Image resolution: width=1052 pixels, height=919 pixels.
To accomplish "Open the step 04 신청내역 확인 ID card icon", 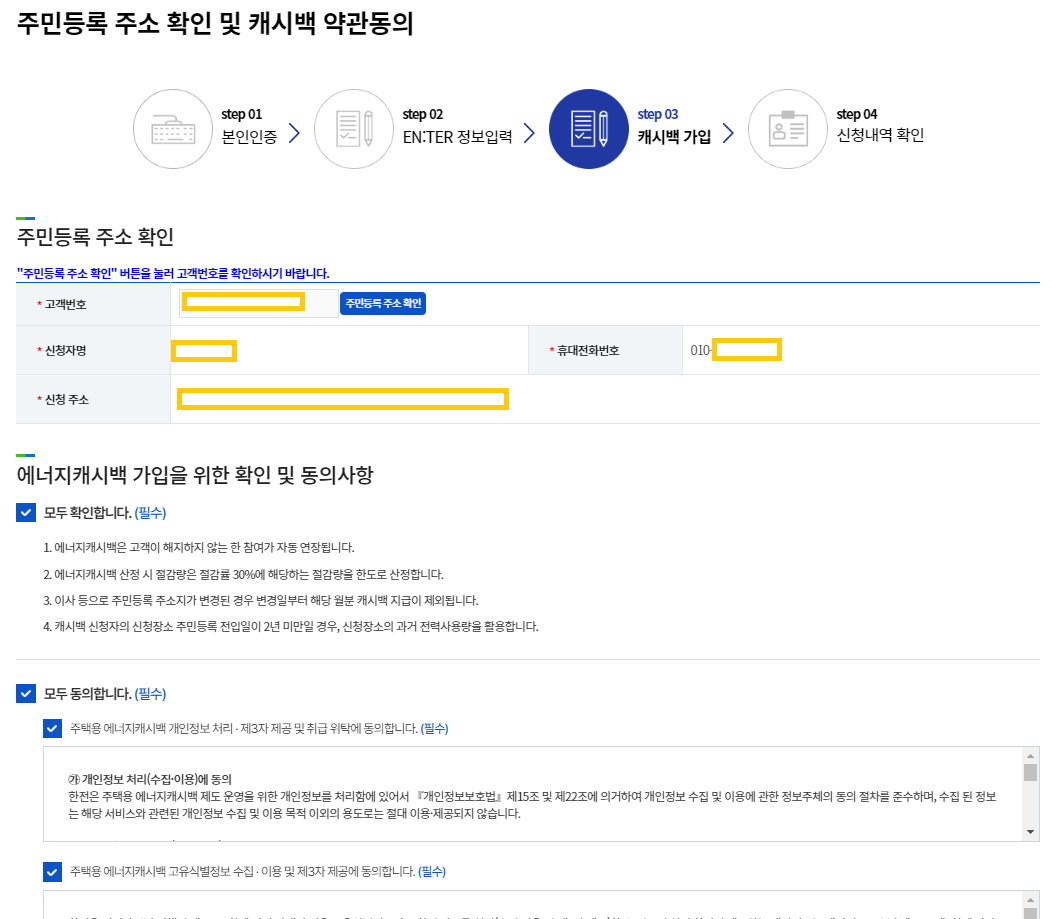I will pyautogui.click(x=788, y=129).
